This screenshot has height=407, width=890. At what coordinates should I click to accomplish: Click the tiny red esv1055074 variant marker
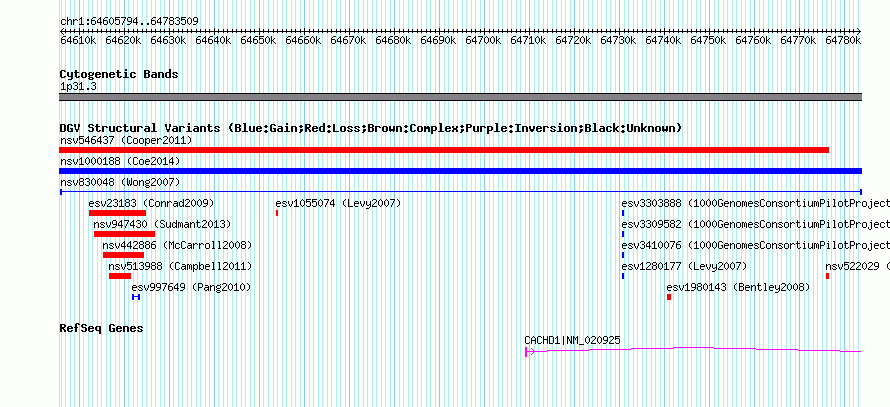pos(276,213)
